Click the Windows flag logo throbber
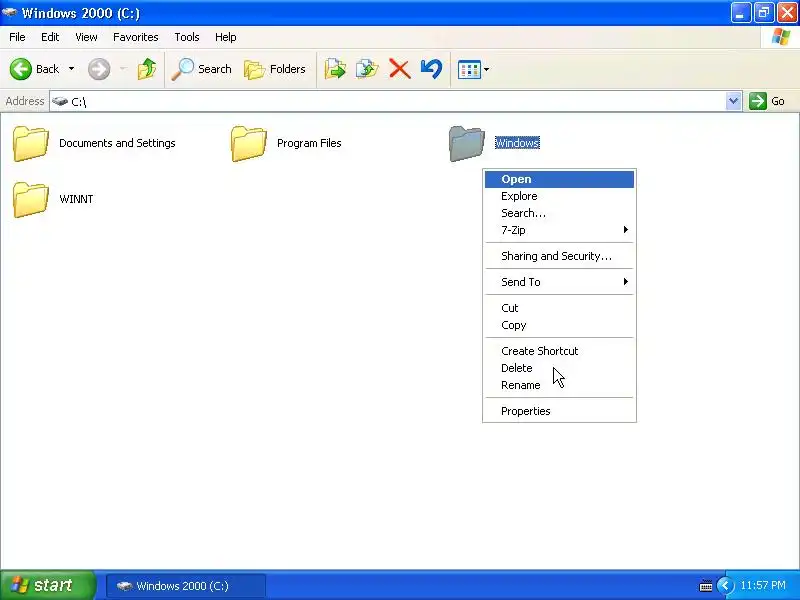The height and width of the screenshot is (600, 800). point(781,37)
